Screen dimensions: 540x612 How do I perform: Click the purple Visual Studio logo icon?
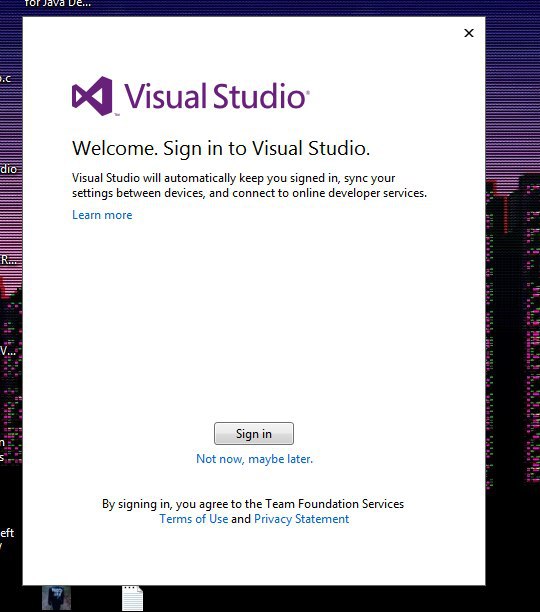point(92,96)
